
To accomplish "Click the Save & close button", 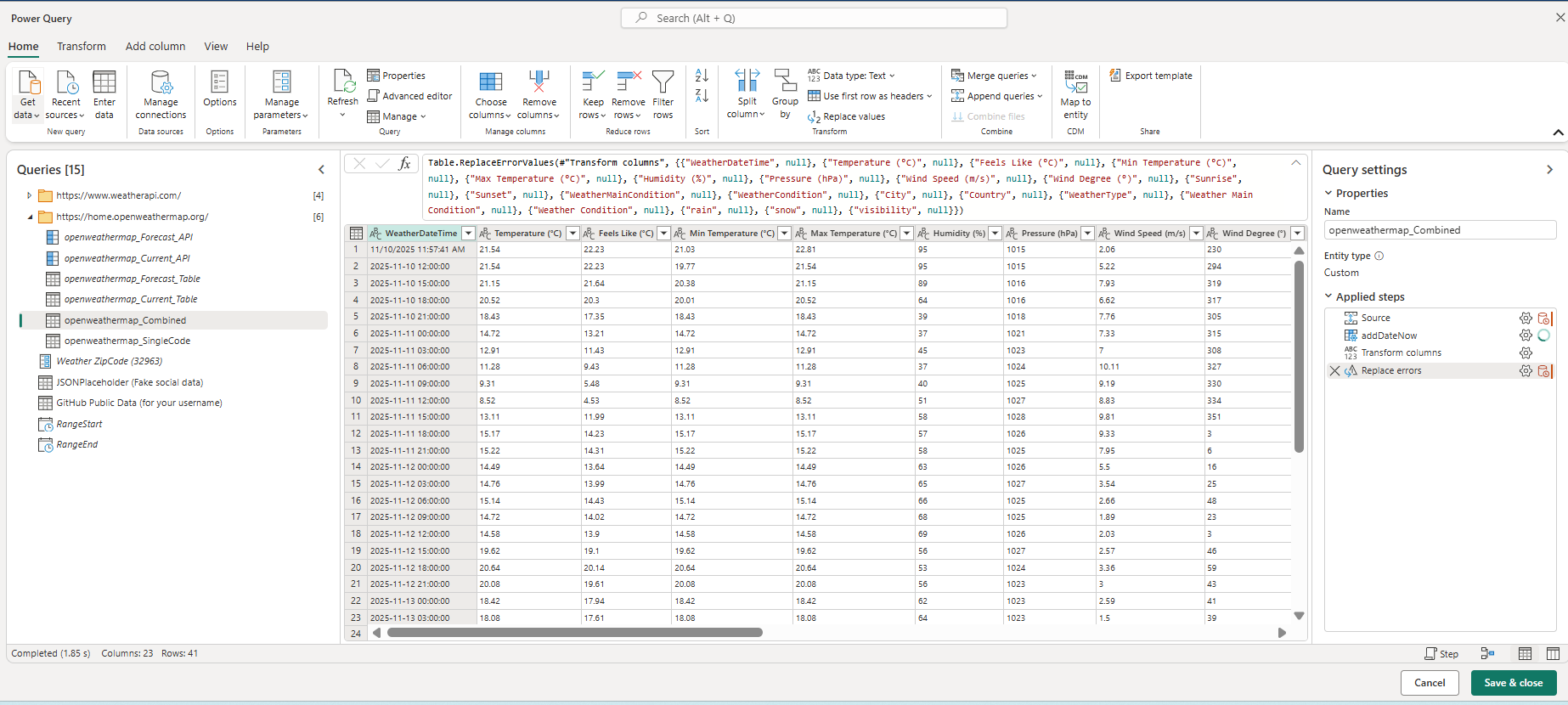I will click(1513, 683).
